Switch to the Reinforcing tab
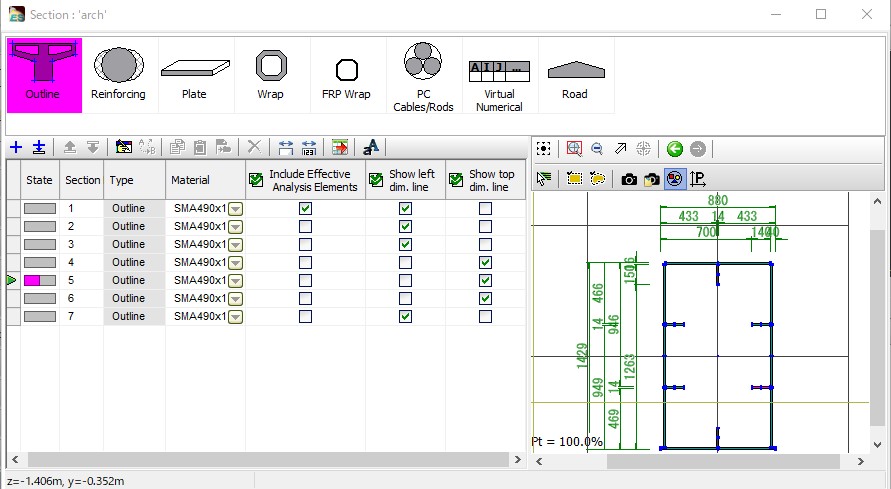The image size is (891, 489). [118, 76]
